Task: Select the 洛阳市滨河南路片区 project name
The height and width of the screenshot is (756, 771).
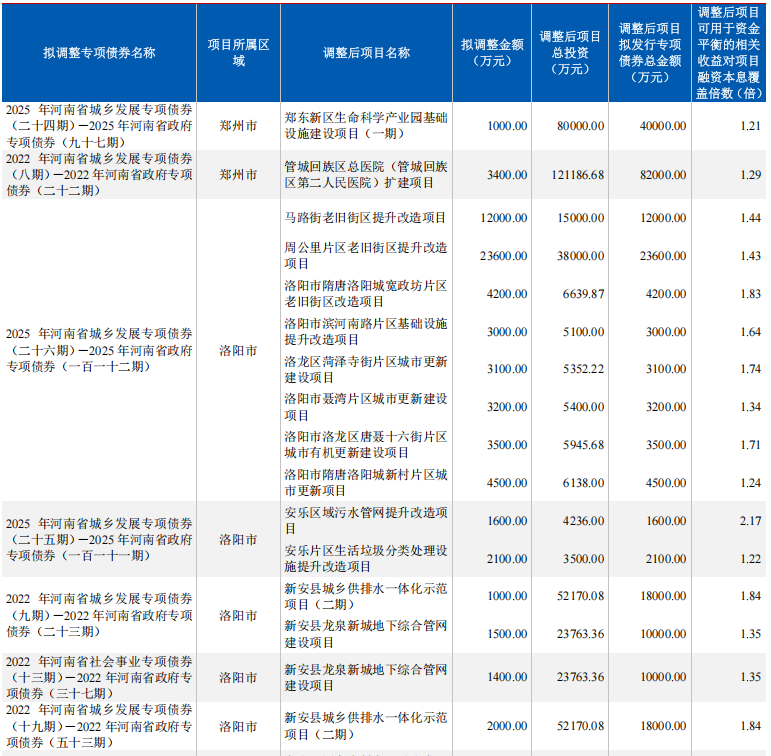Action: [x=366, y=332]
